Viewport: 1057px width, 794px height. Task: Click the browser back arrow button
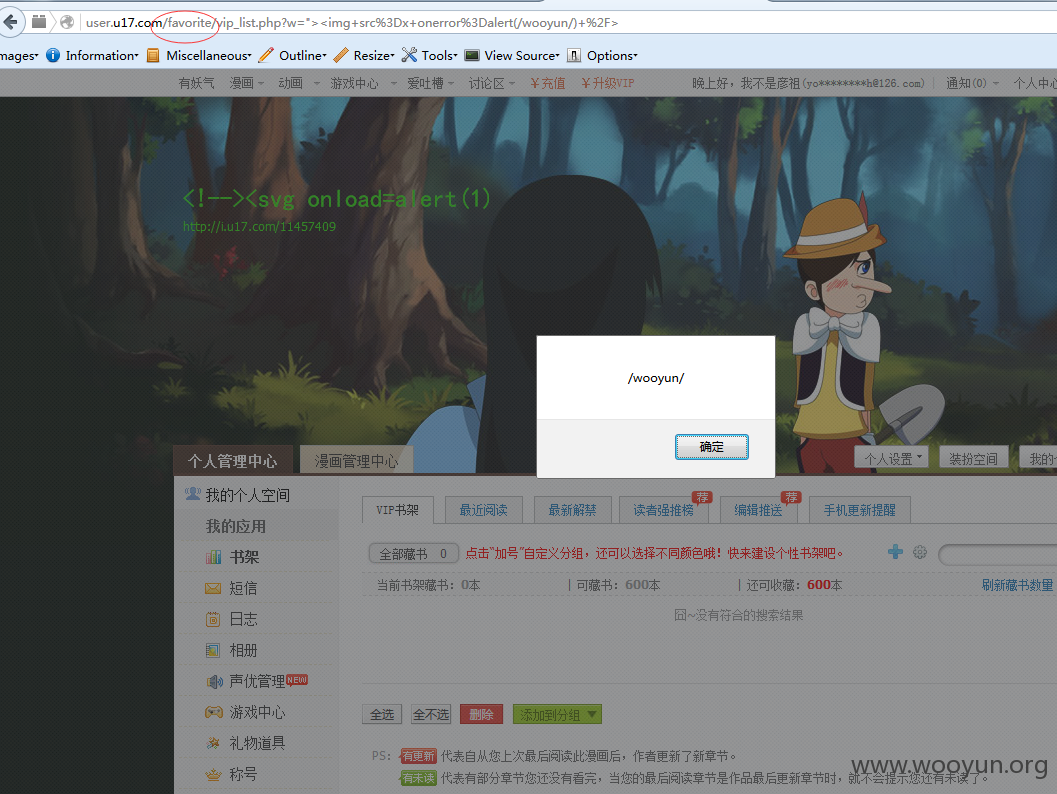pos(11,22)
